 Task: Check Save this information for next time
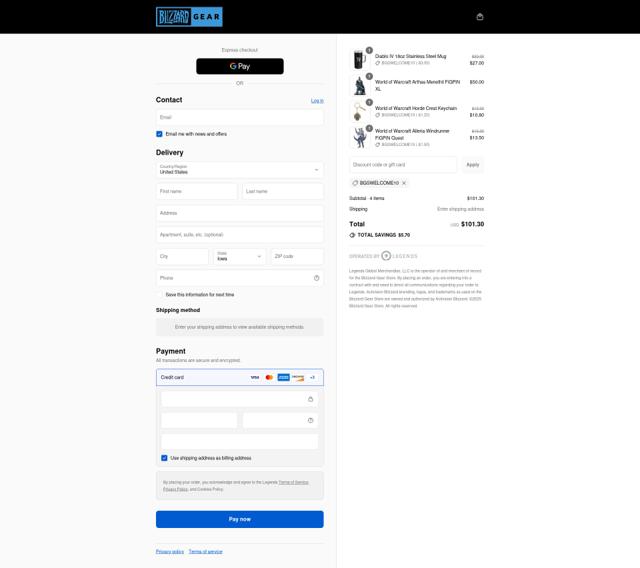[x=159, y=295]
